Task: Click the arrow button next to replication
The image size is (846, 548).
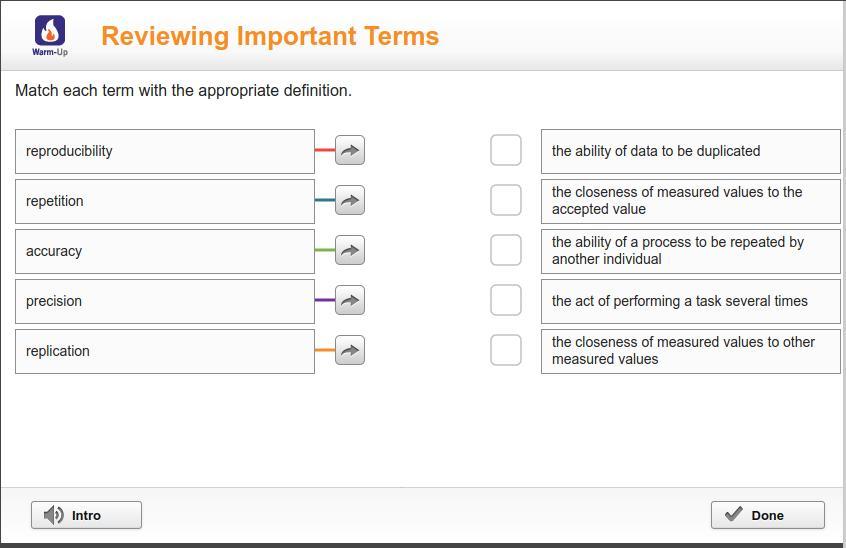Action: pos(349,351)
